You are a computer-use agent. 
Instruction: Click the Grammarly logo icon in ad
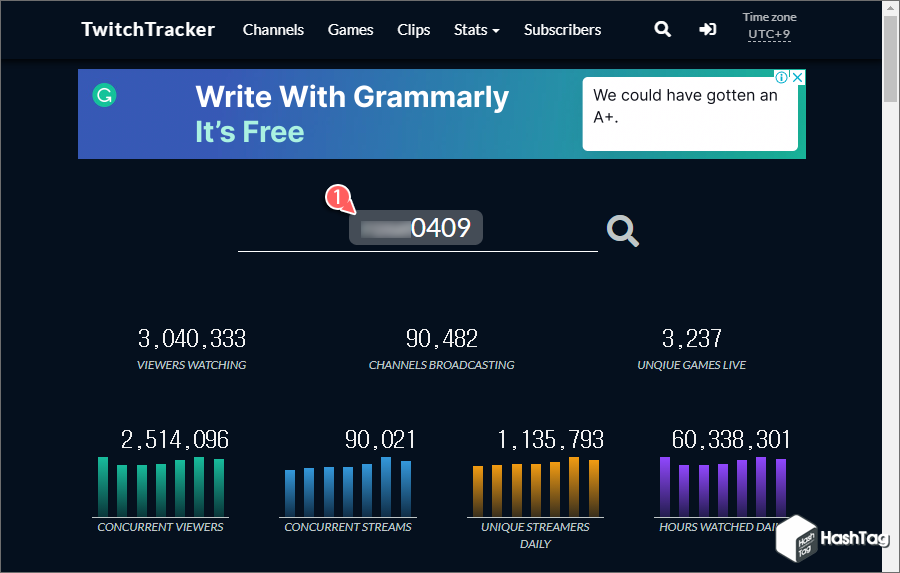click(104, 95)
